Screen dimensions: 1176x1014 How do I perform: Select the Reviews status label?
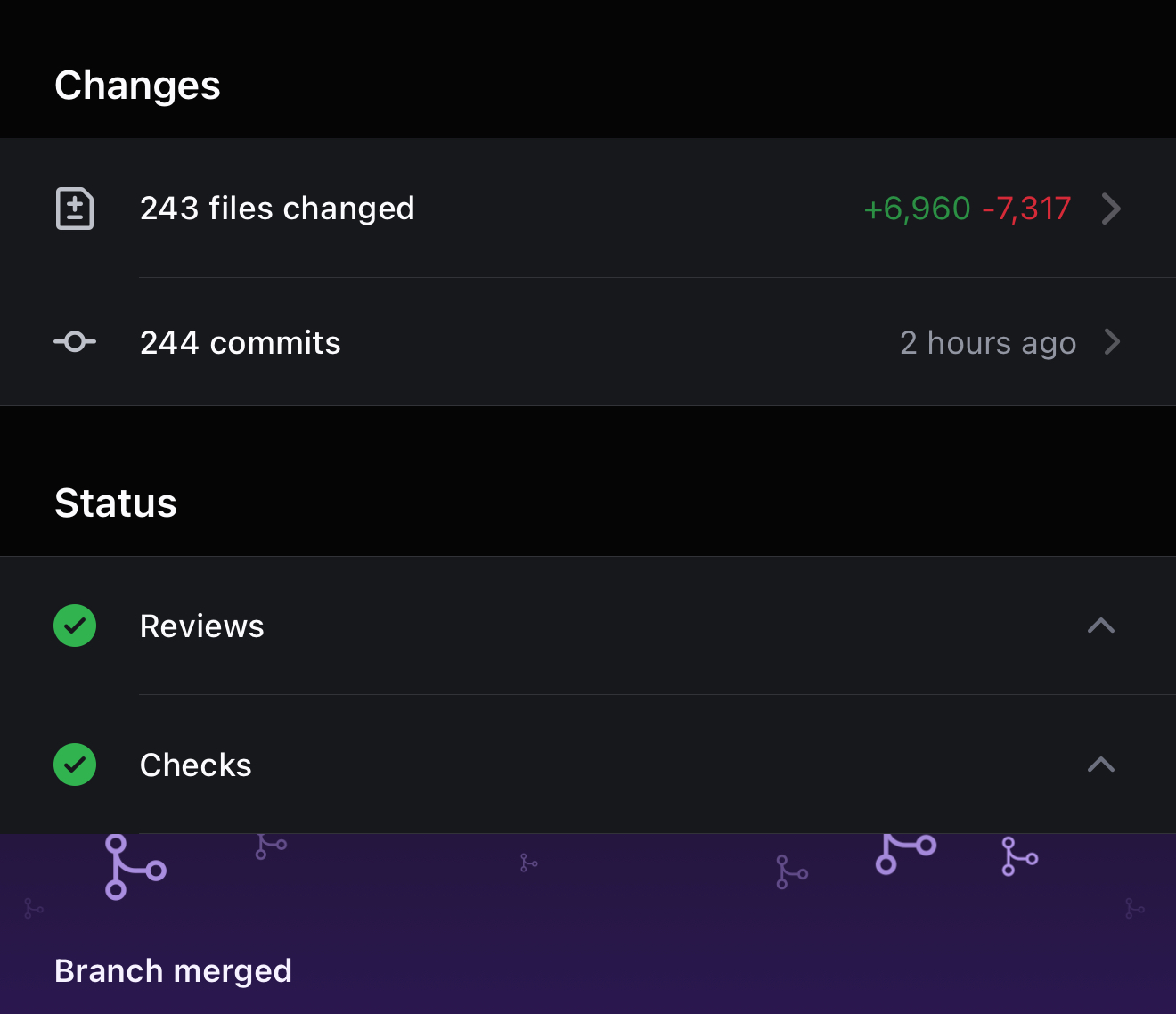click(x=202, y=626)
